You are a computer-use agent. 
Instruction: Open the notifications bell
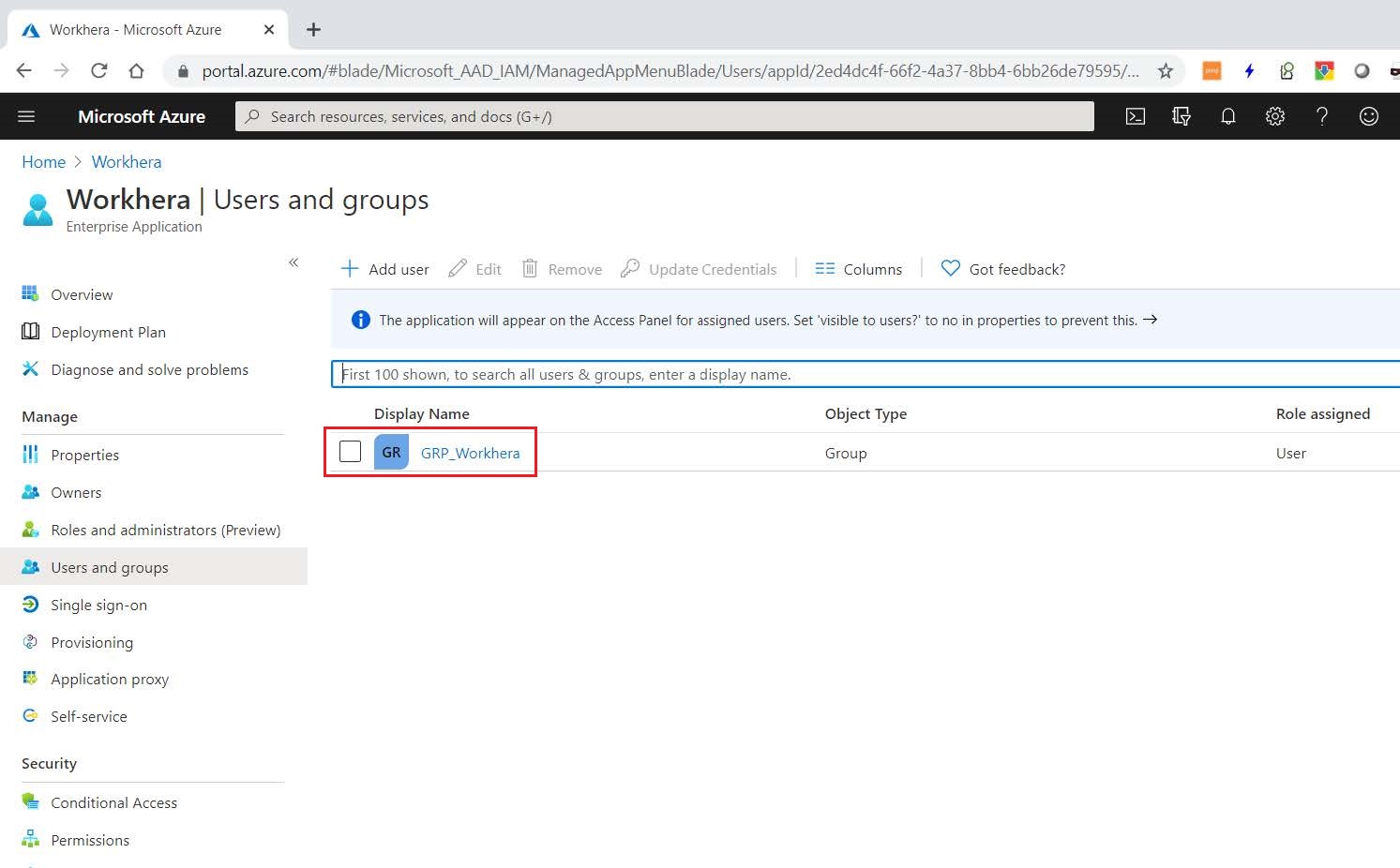coord(1228,116)
